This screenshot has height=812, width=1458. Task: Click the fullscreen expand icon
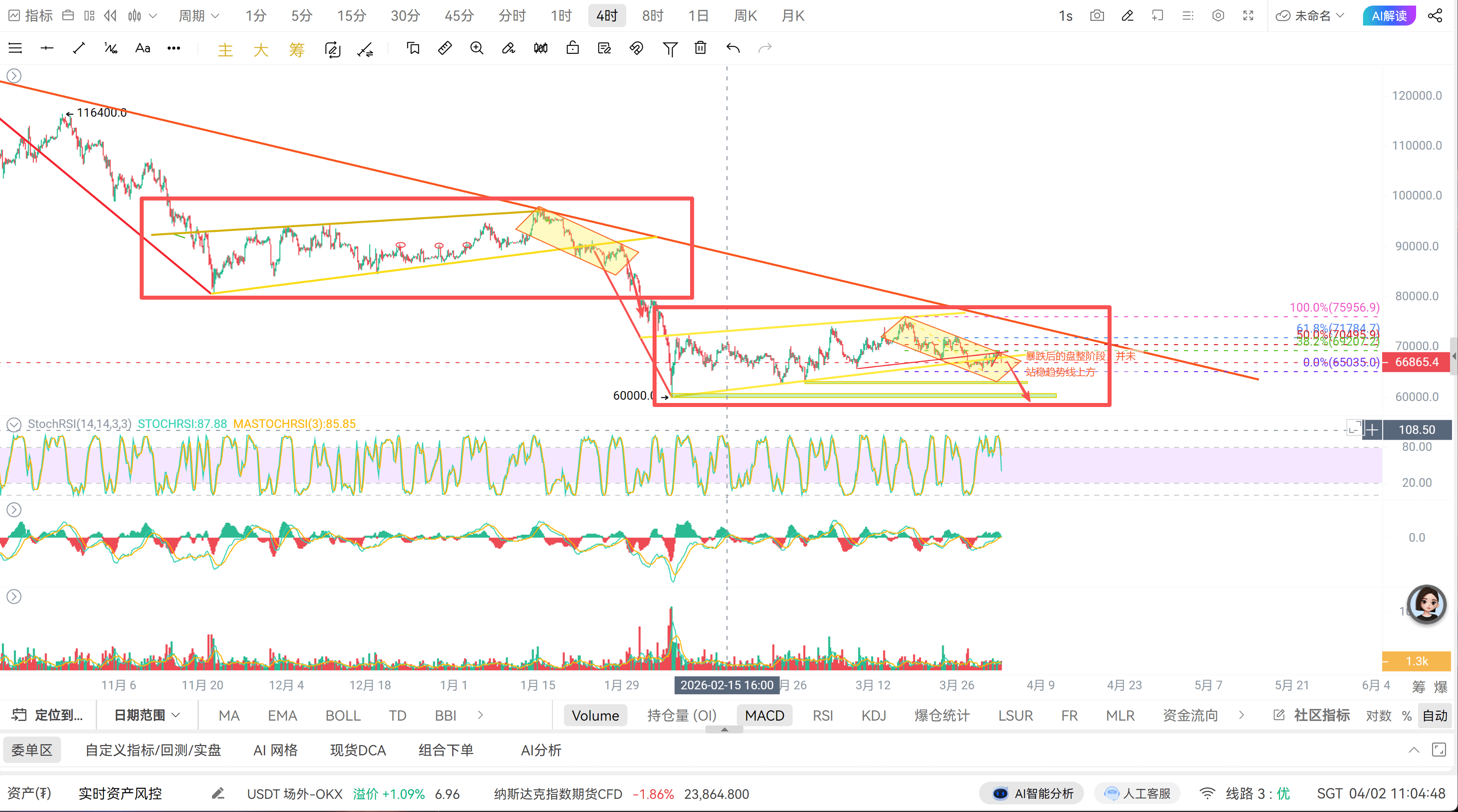[1248, 16]
